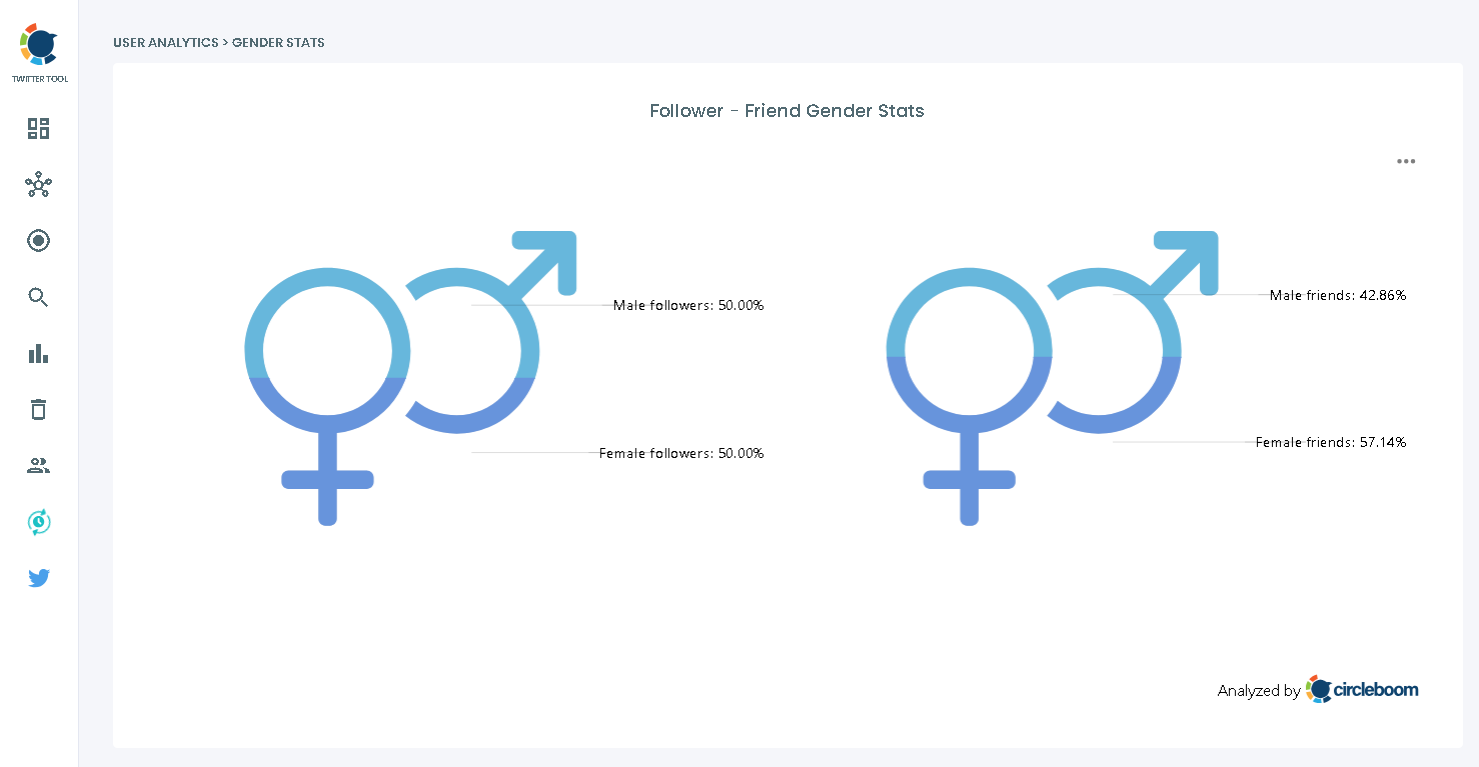Click the Female followers 50.00% label
The width and height of the screenshot is (1479, 767).
click(x=682, y=453)
